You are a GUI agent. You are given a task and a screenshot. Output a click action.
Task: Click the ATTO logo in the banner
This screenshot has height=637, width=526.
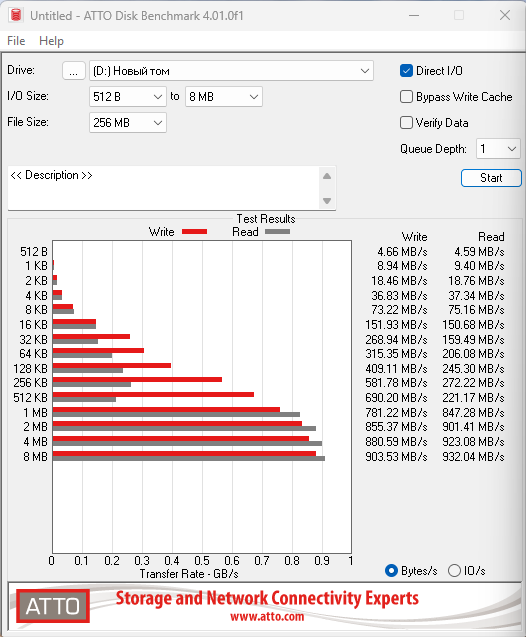[53, 606]
